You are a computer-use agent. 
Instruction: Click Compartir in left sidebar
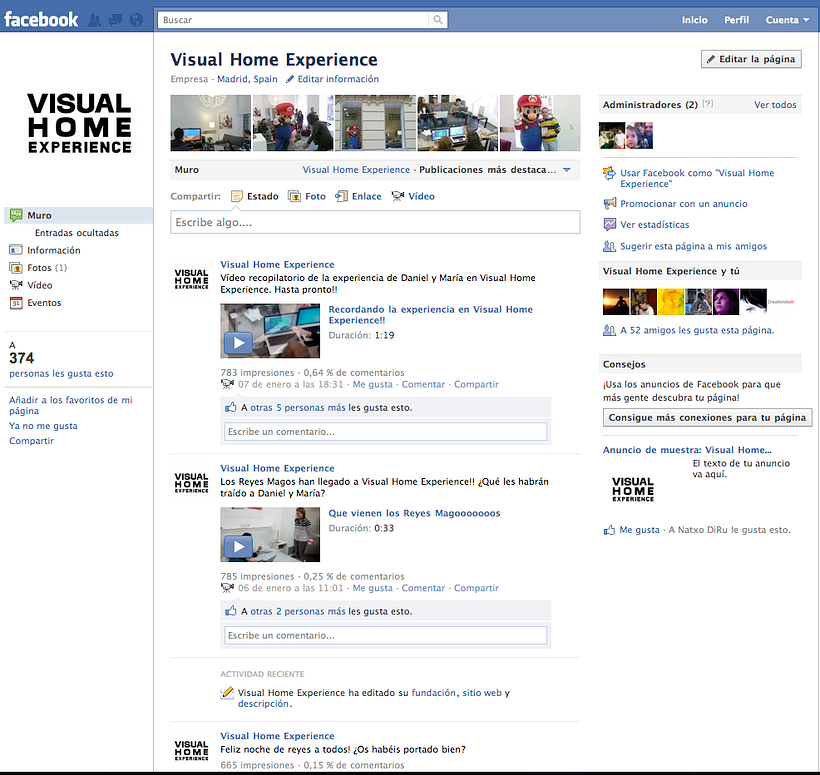click(31, 441)
